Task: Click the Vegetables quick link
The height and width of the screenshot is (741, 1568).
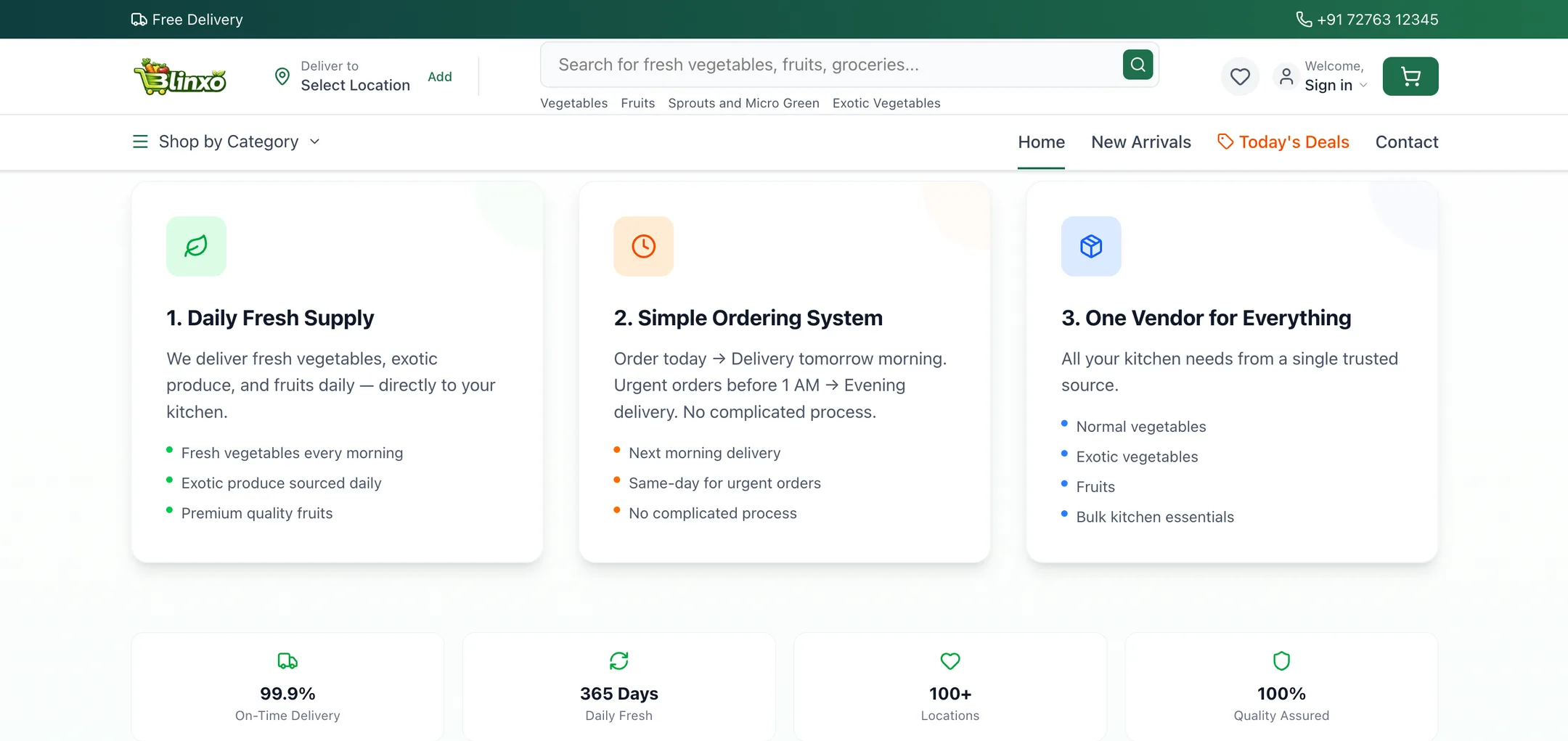Action: (x=573, y=103)
